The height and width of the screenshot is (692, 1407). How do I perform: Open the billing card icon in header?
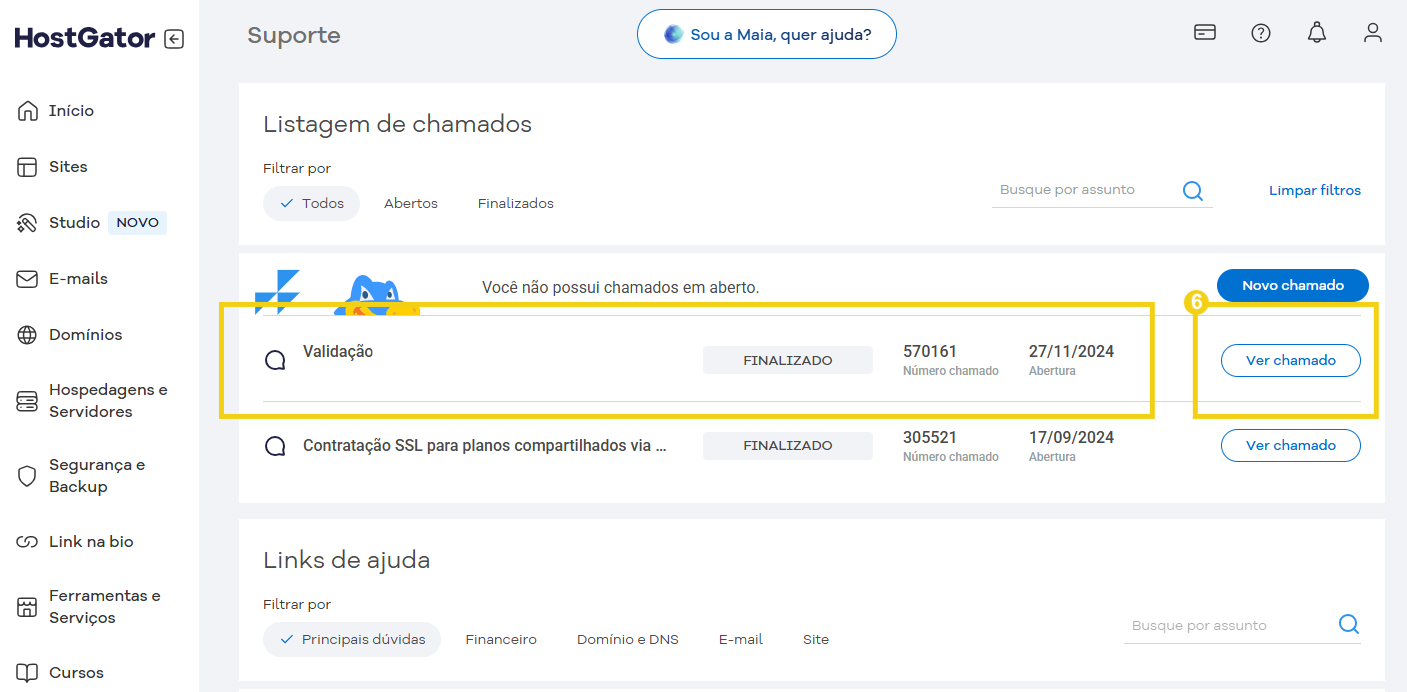click(x=1205, y=33)
